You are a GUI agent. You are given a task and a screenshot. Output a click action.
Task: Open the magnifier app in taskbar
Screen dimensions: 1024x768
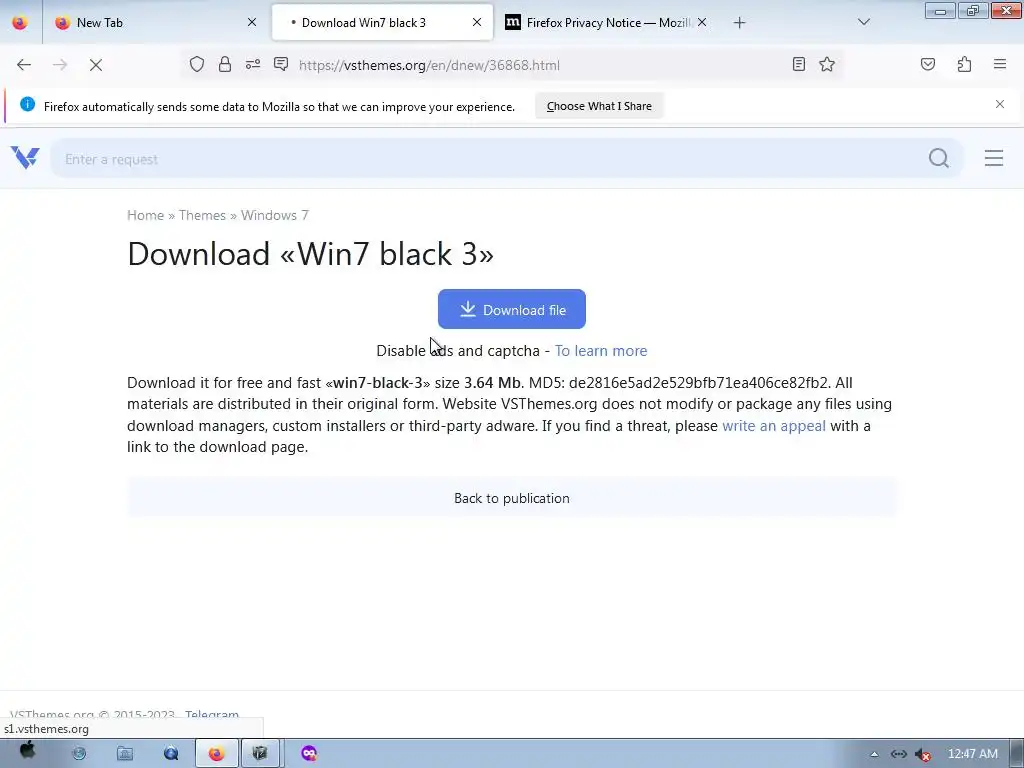(x=171, y=754)
